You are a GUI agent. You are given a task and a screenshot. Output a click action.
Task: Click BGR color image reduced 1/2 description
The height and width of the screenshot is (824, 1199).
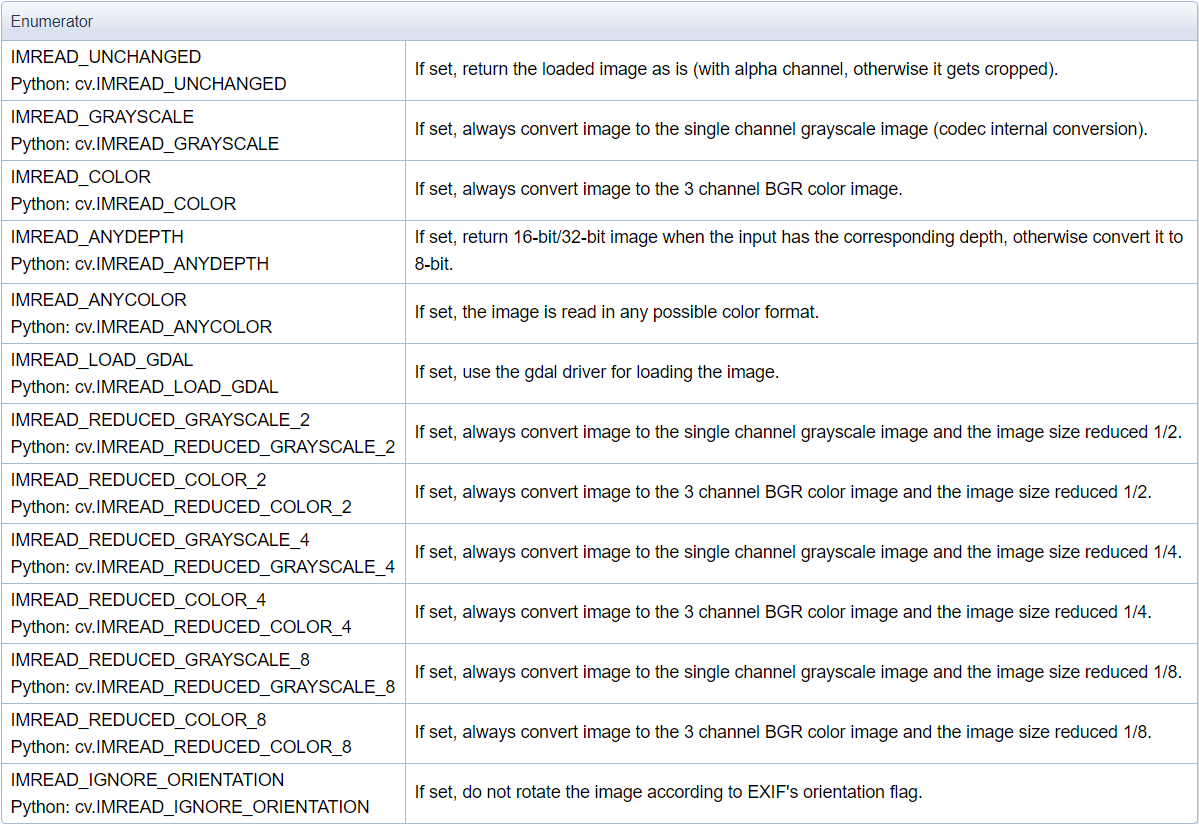pos(783,492)
